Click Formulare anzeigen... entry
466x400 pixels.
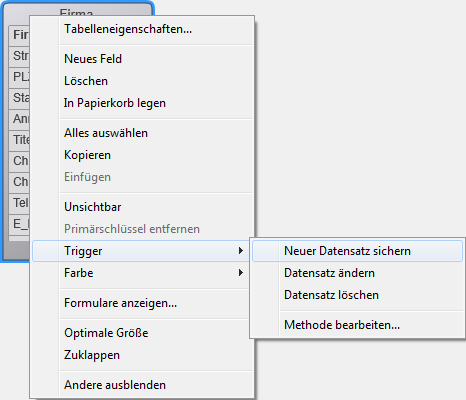(x=141, y=303)
